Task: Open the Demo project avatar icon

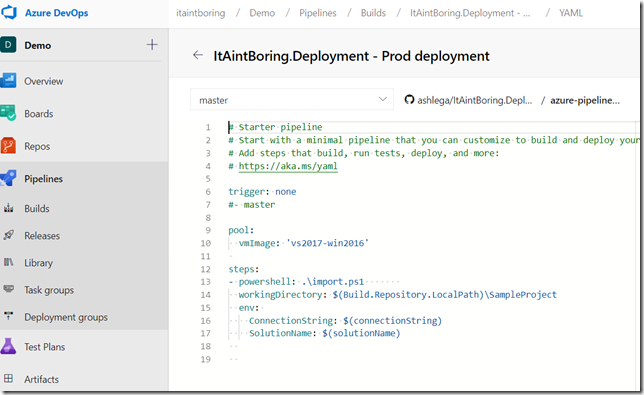Action: 8,45
